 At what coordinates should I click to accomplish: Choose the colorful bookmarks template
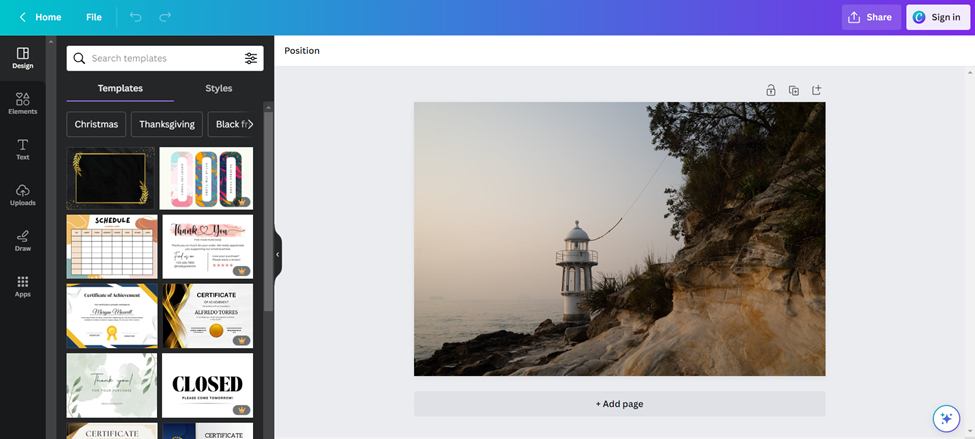point(206,178)
